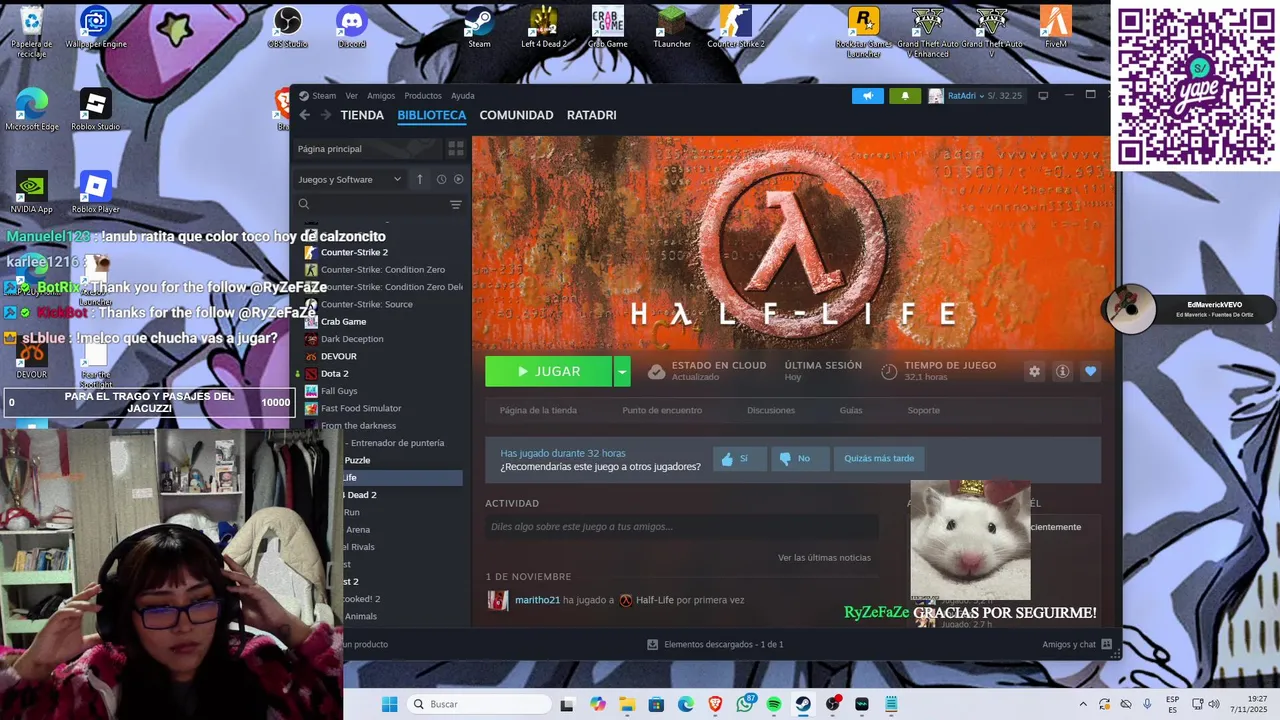Toggle Half-Life favorite heart
The image size is (1280, 720).
(x=1090, y=371)
